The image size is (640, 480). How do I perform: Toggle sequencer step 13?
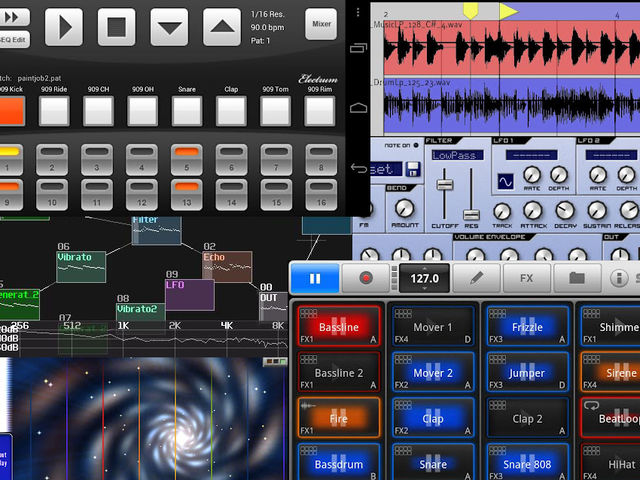tap(187, 195)
